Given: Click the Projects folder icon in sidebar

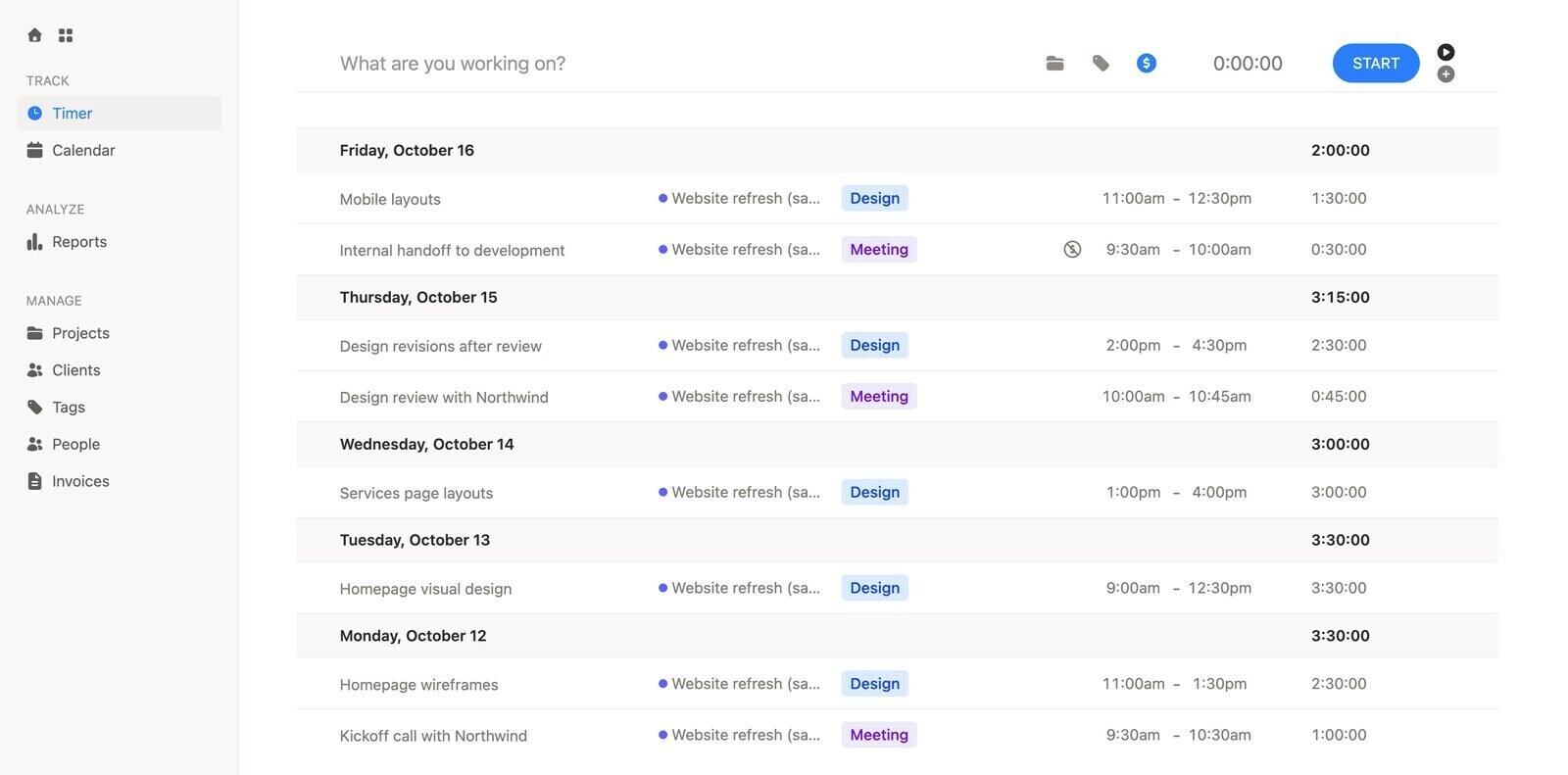Looking at the screenshot, I should tap(34, 333).
